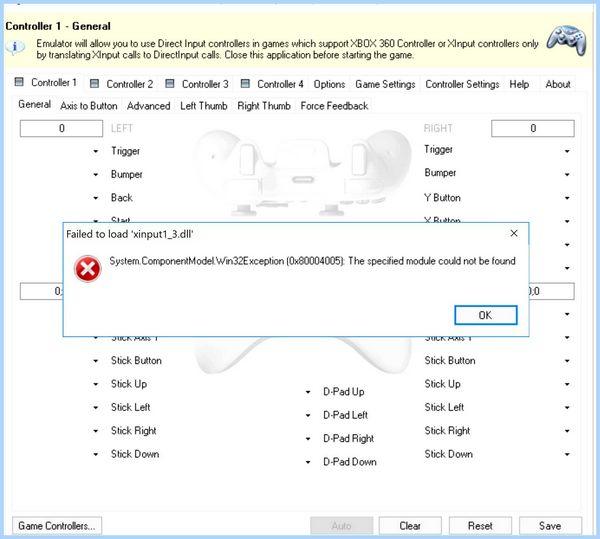The image size is (600, 539).
Task: Expand the LEFT Stick Right dropdown arrow
Action: pos(96,431)
